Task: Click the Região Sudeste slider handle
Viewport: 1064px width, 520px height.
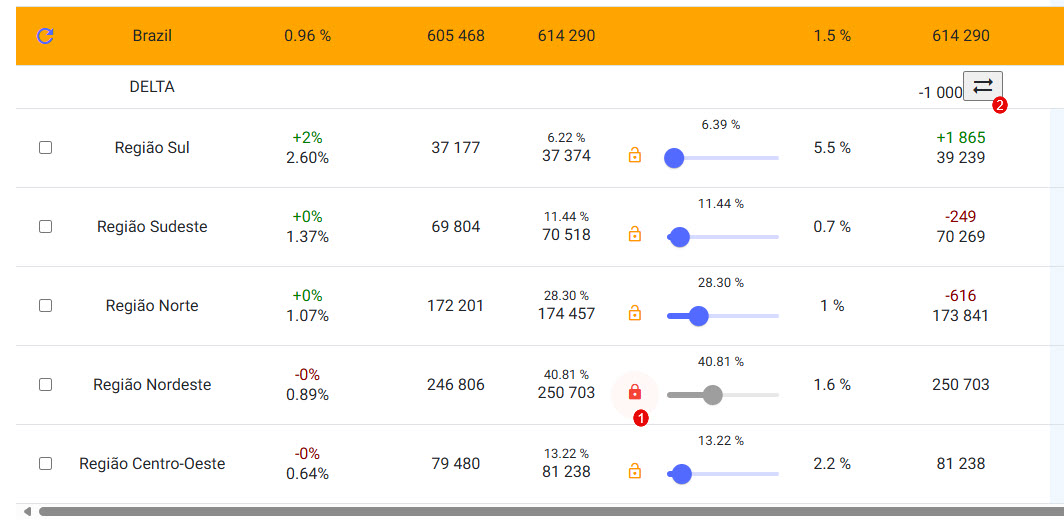Action: click(x=680, y=237)
